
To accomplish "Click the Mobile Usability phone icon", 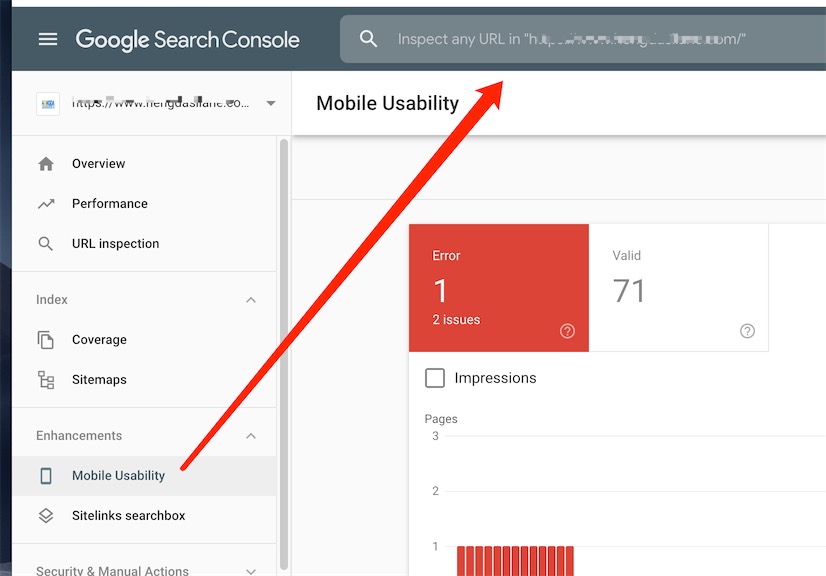I will point(46,476).
